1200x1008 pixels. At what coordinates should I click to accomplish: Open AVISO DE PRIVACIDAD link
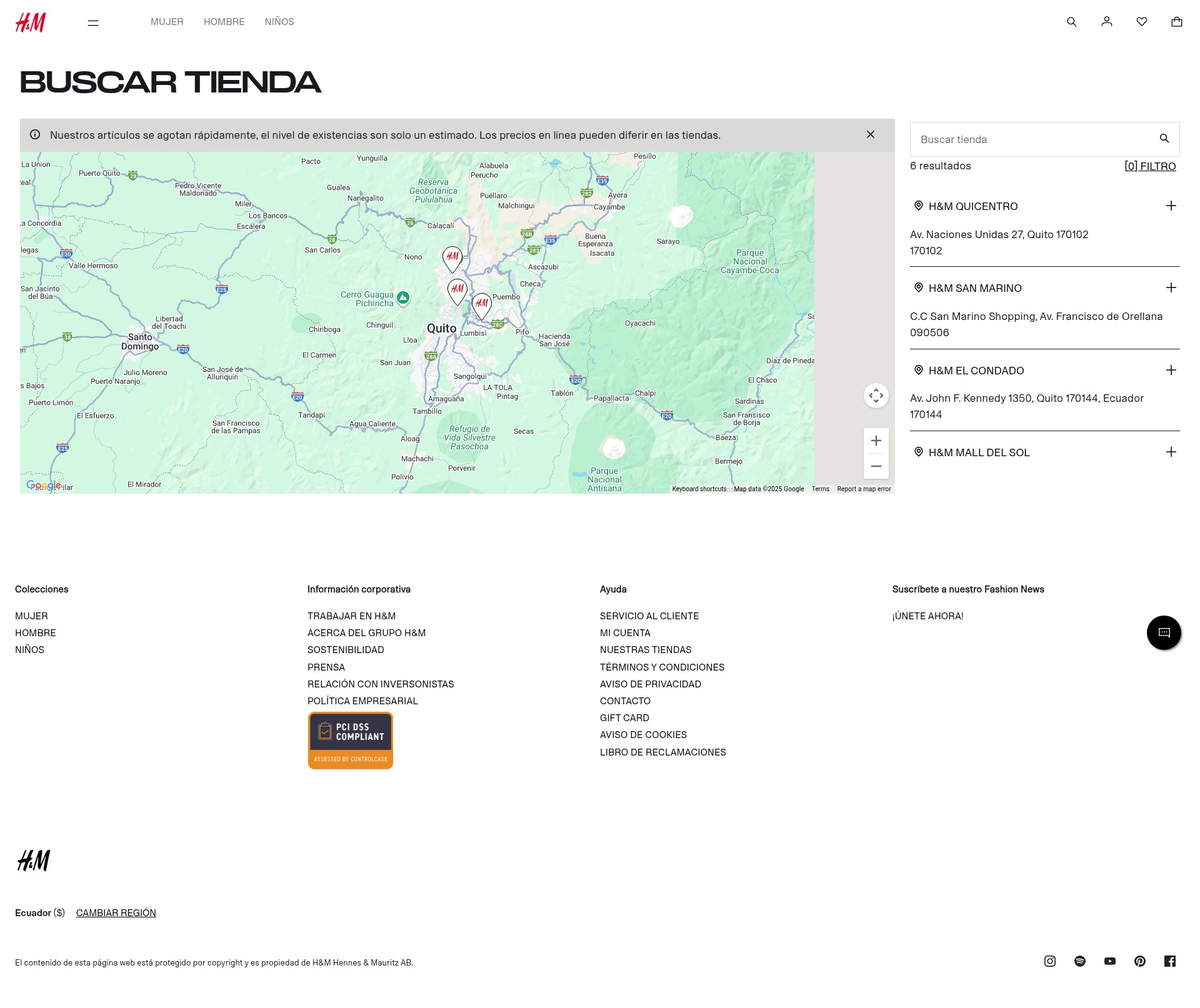[651, 684]
